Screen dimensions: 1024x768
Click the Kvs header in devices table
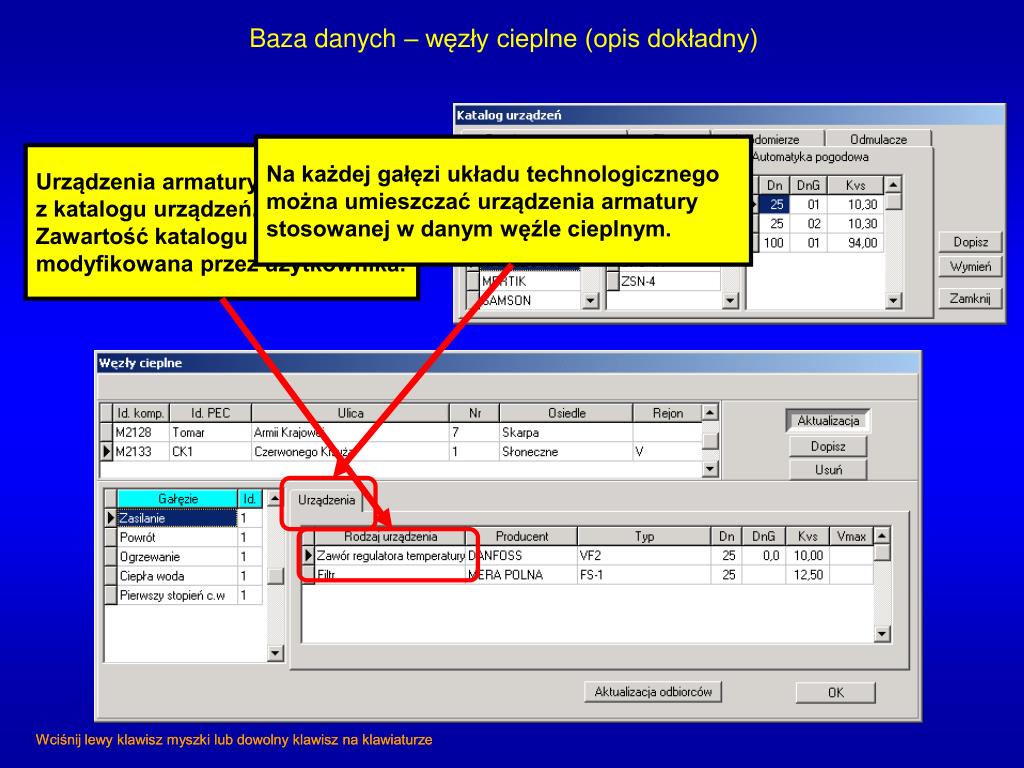pos(808,536)
